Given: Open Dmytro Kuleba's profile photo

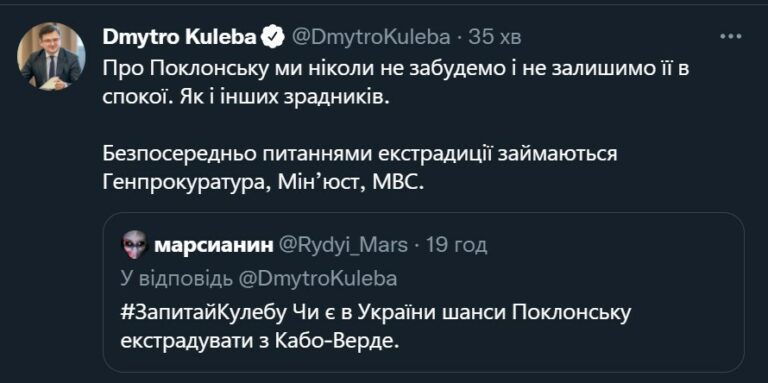Looking at the screenshot, I should click(51, 56).
